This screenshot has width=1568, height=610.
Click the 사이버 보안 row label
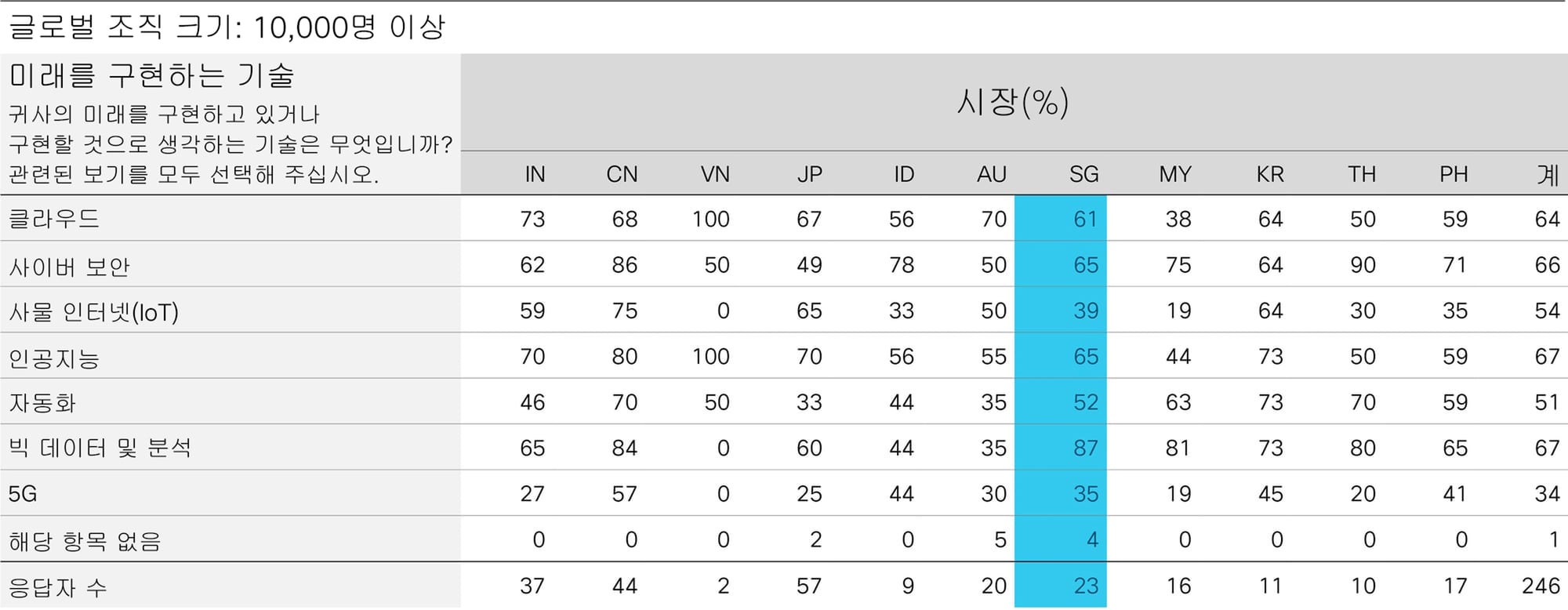69,267
